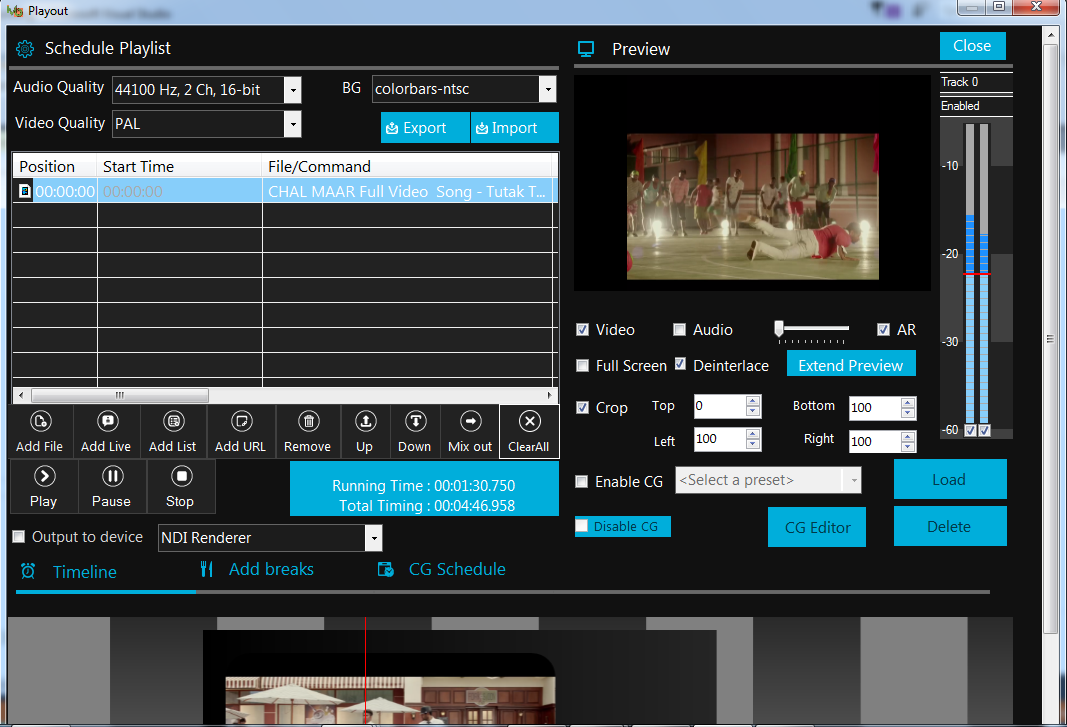Toggle the Audio checkbox

click(x=679, y=329)
